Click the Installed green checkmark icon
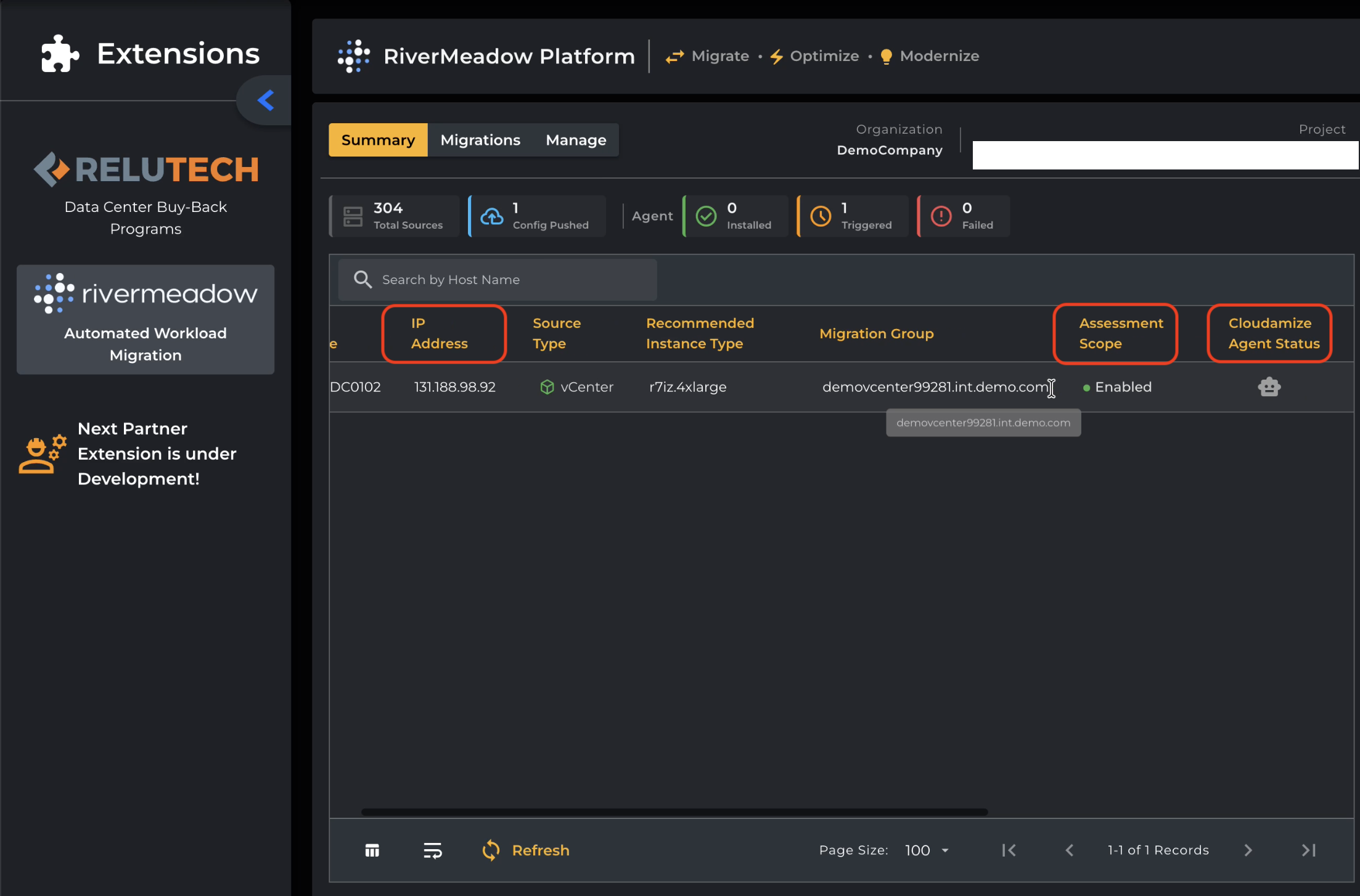 pyautogui.click(x=706, y=216)
